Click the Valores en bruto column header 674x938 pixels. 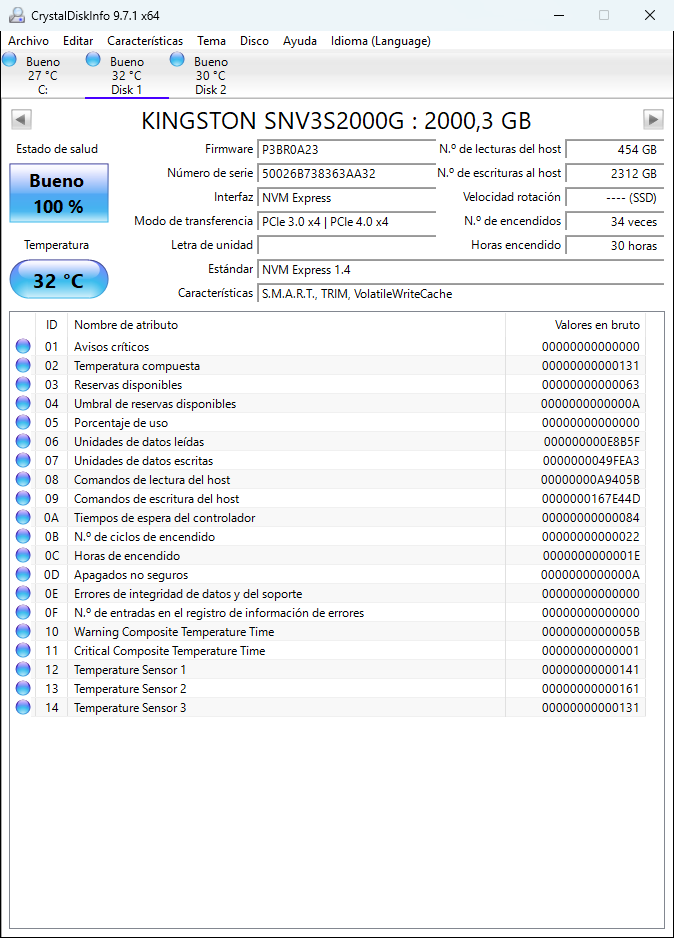pos(575,325)
